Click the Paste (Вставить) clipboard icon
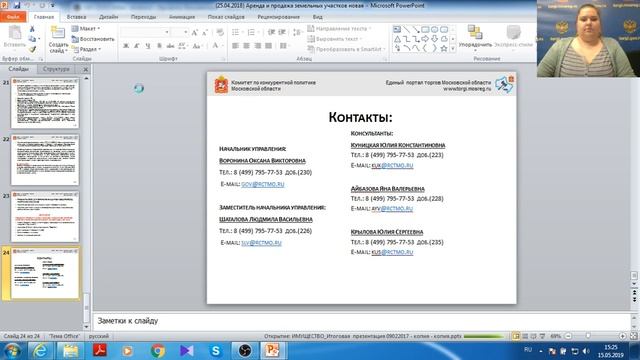 coord(15,33)
